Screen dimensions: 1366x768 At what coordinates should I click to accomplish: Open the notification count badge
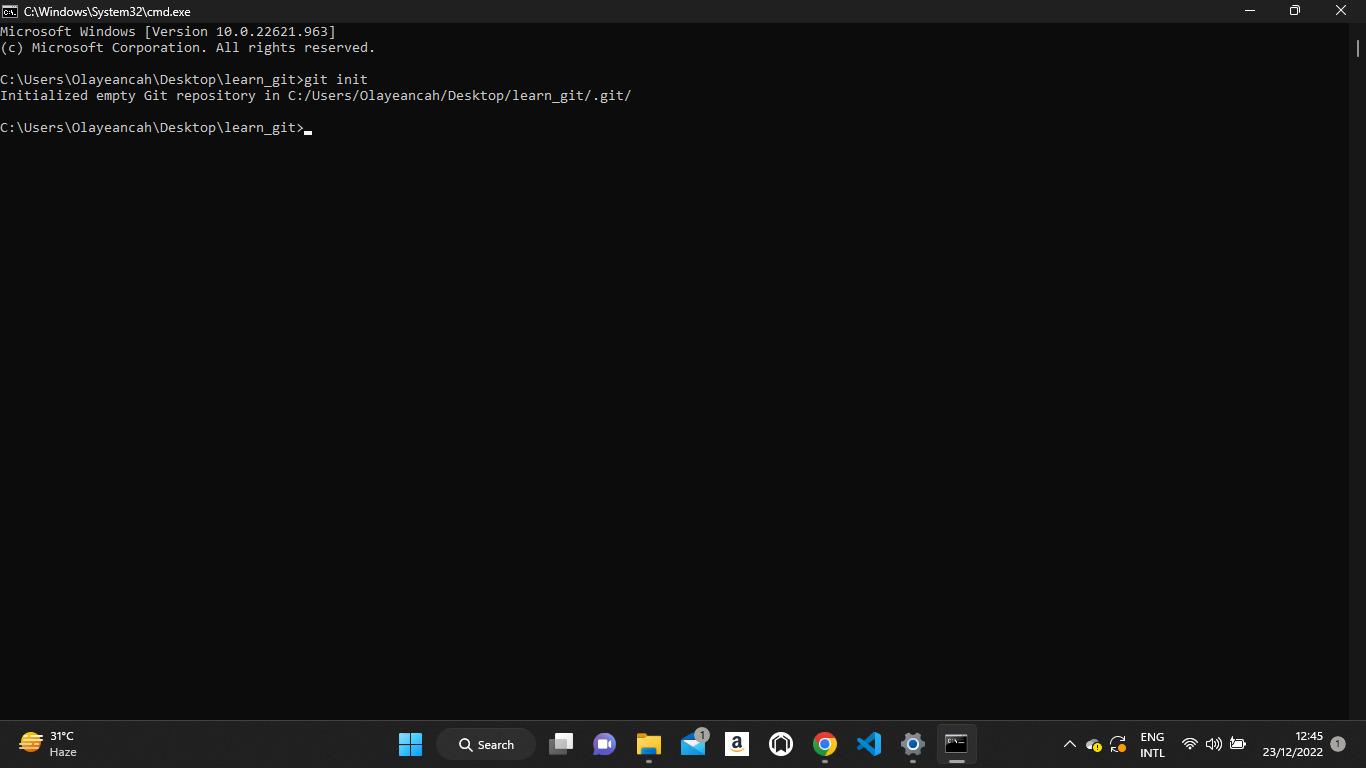(1338, 744)
